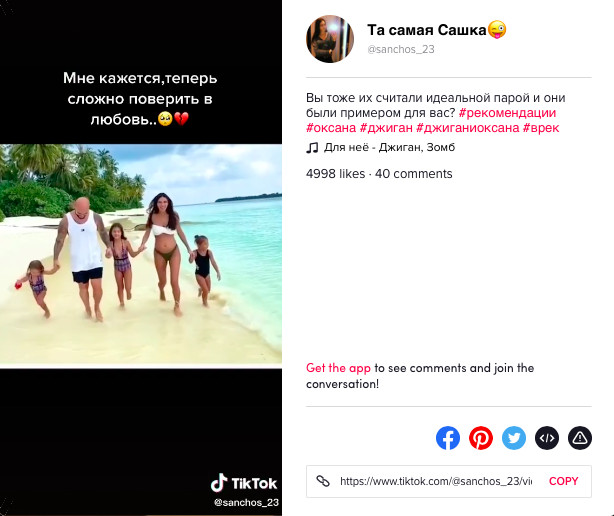
Task: Open the song Для неё - Джиган, Зомб
Action: [x=389, y=147]
